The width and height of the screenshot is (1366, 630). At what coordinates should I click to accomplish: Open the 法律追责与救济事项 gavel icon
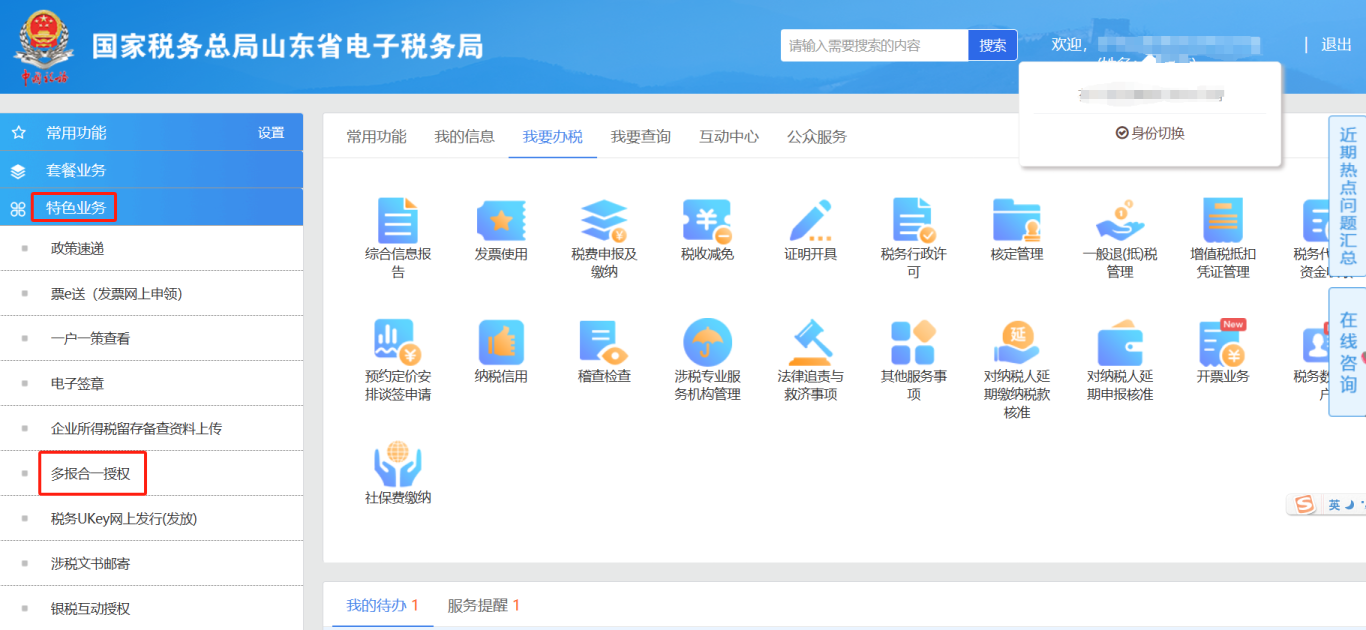tap(810, 343)
